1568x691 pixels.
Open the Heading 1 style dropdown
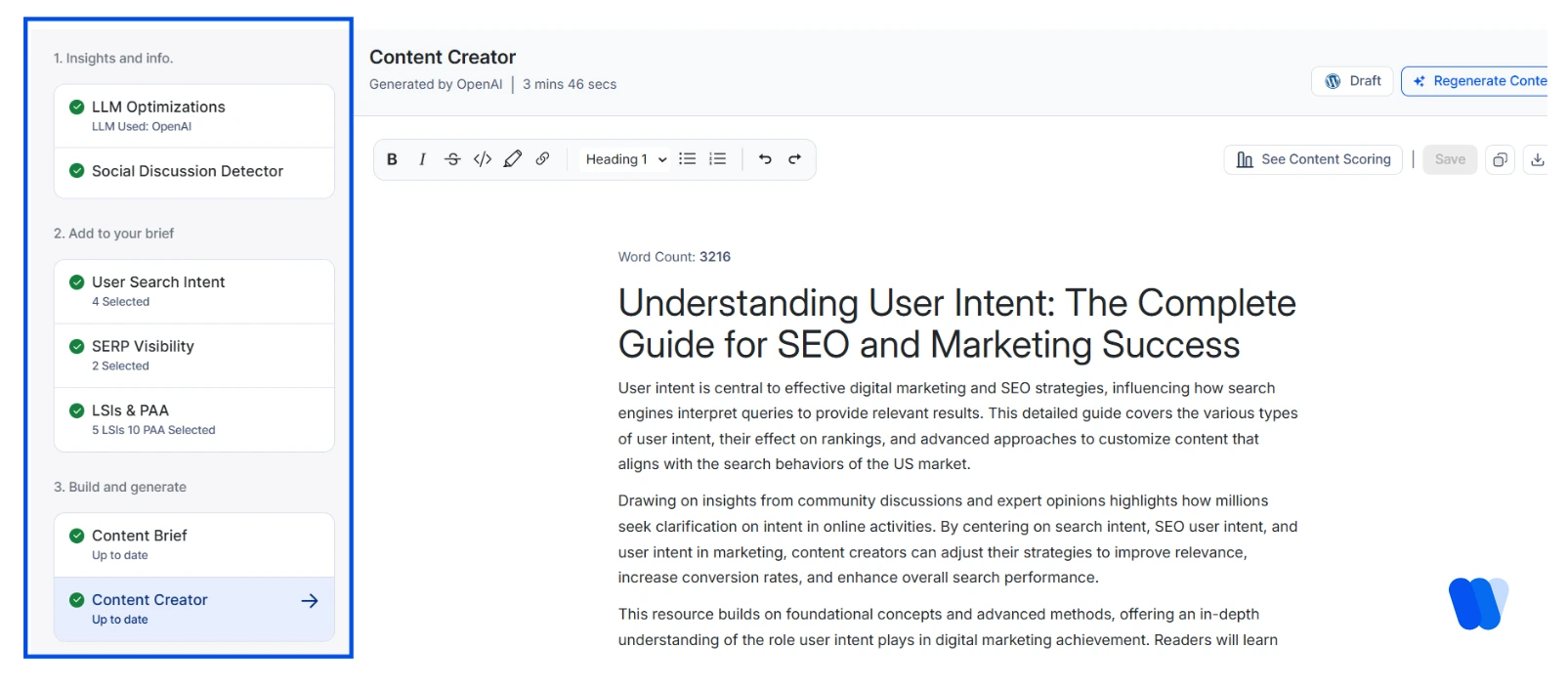tap(626, 159)
